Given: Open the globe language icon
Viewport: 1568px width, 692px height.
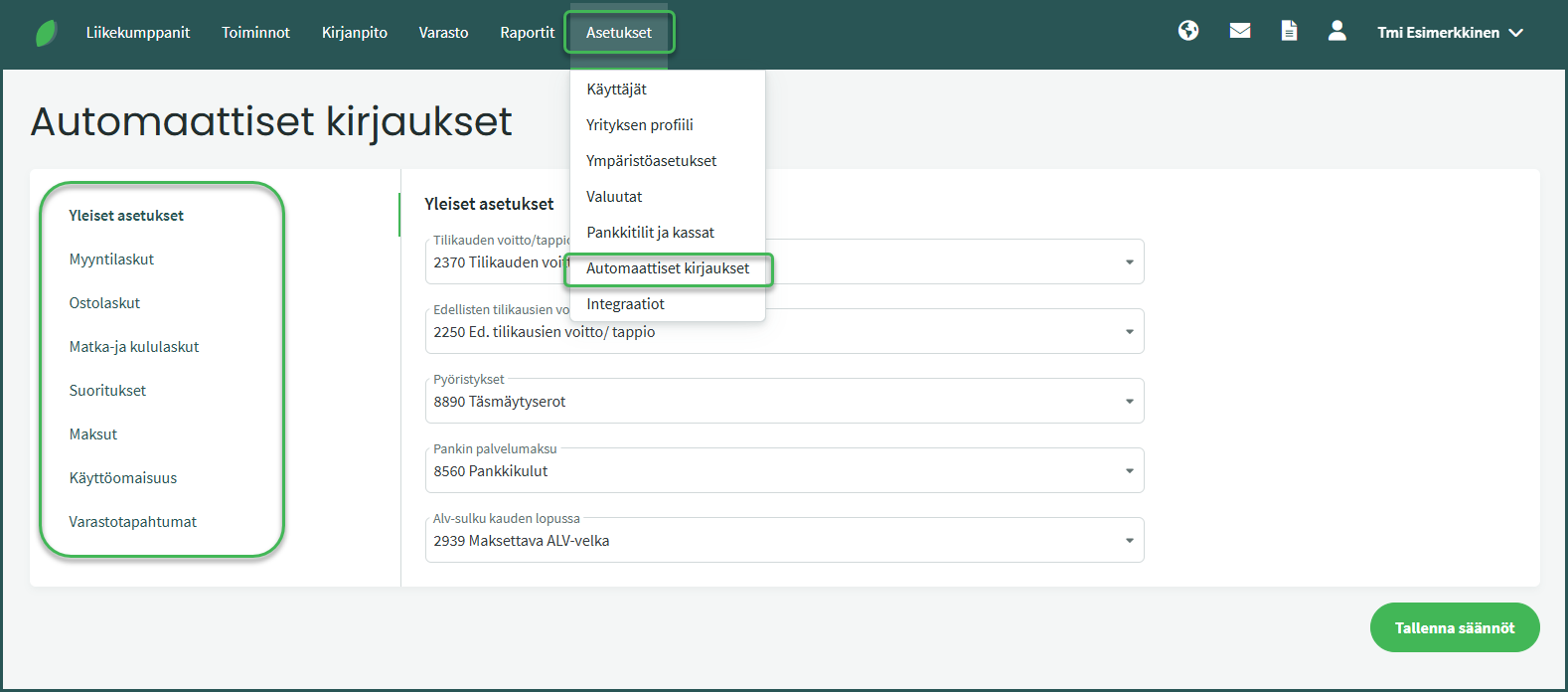Looking at the screenshot, I should pyautogui.click(x=1188, y=32).
